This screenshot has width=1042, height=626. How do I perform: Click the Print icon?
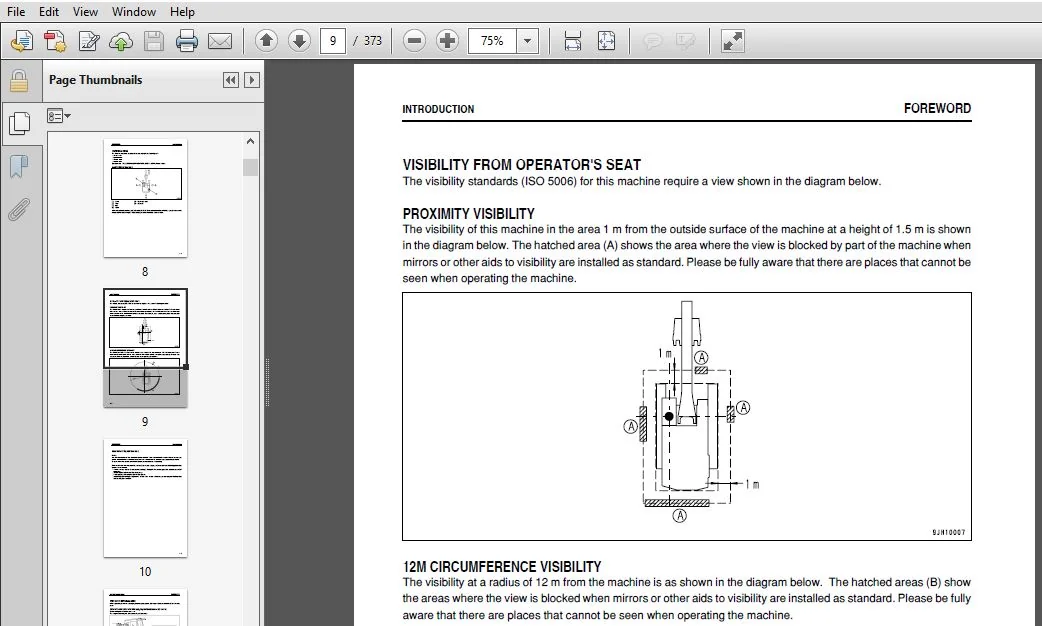[187, 41]
